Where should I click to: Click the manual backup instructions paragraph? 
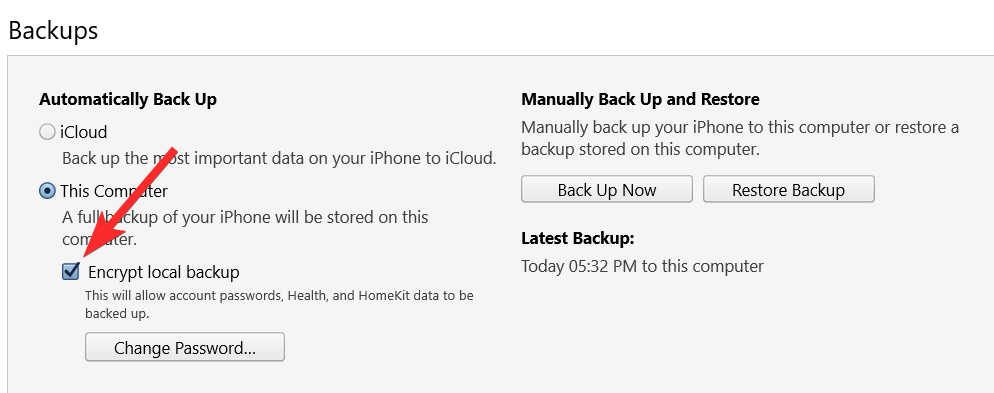(x=740, y=138)
